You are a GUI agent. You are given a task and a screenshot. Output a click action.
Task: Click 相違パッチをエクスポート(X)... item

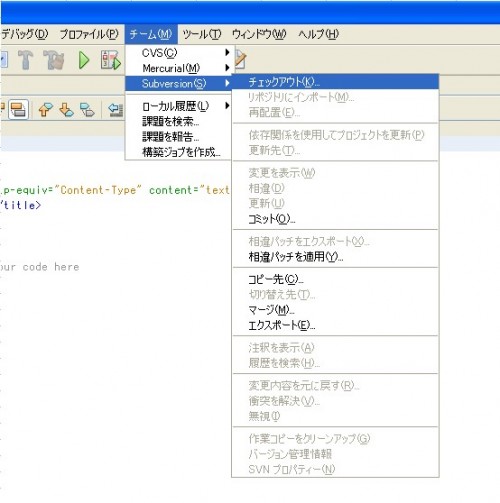click(x=335, y=241)
